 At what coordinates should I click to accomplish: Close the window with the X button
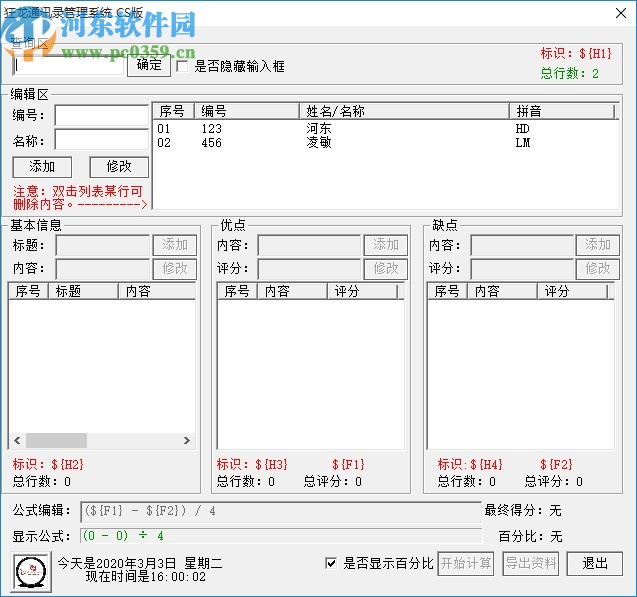click(620, 13)
